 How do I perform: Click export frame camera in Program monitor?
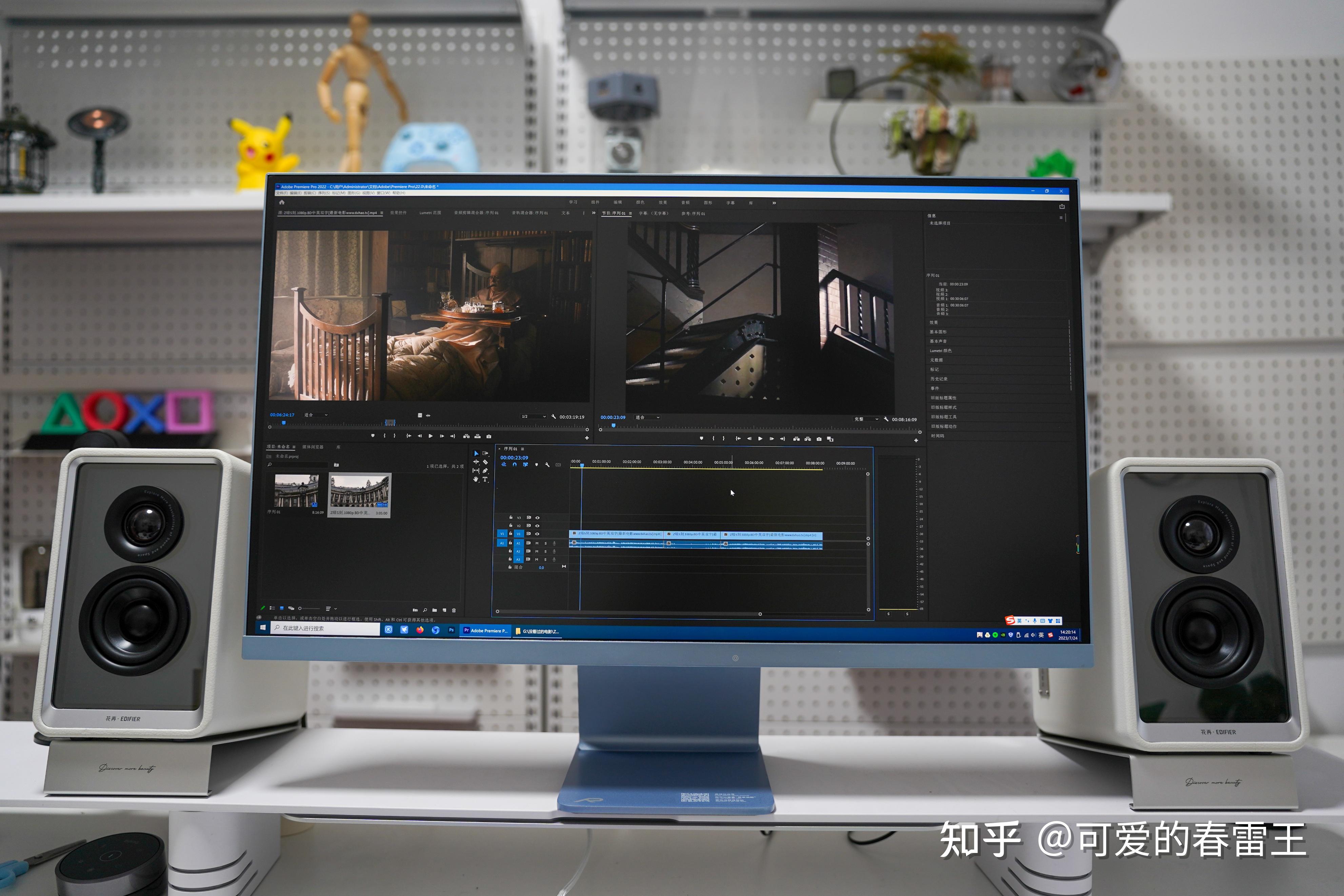(x=819, y=439)
